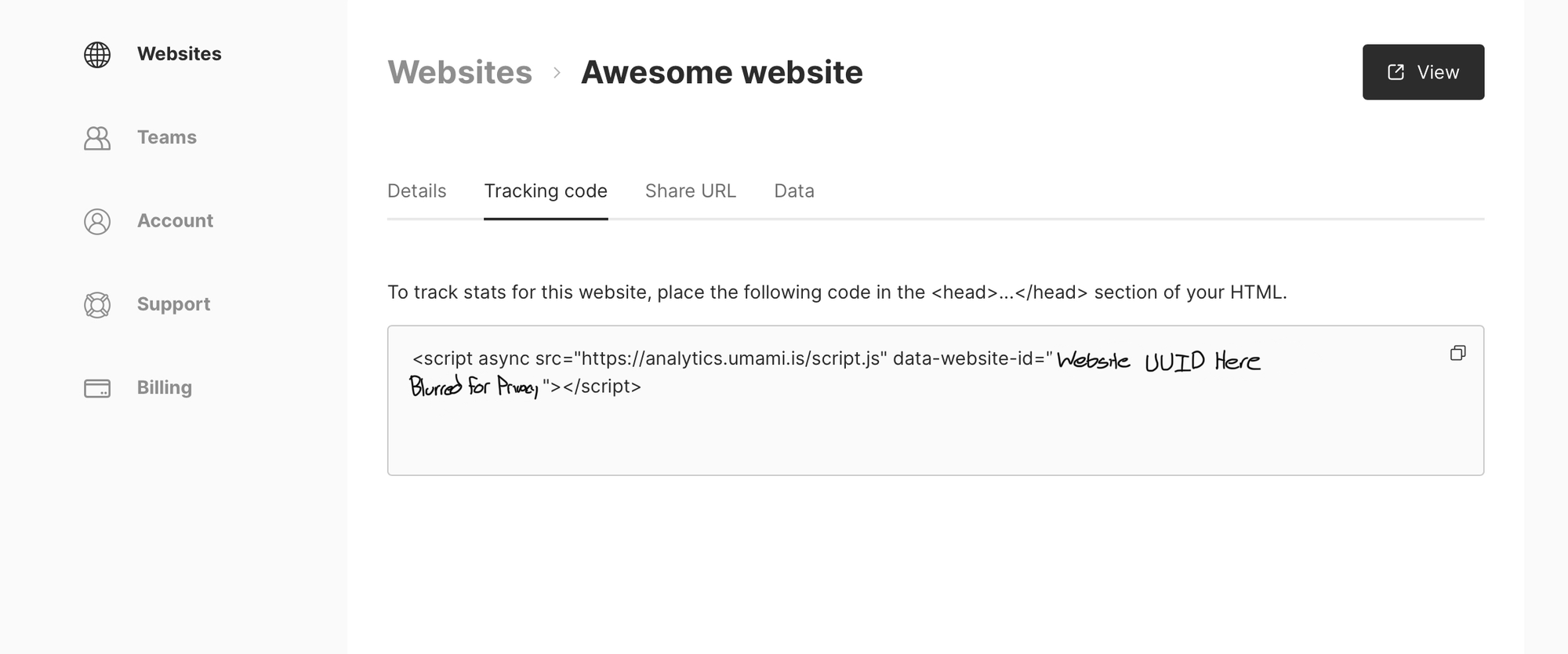Click the Awesome website breadcrumb
The width and height of the screenshot is (1568, 654).
(x=721, y=71)
